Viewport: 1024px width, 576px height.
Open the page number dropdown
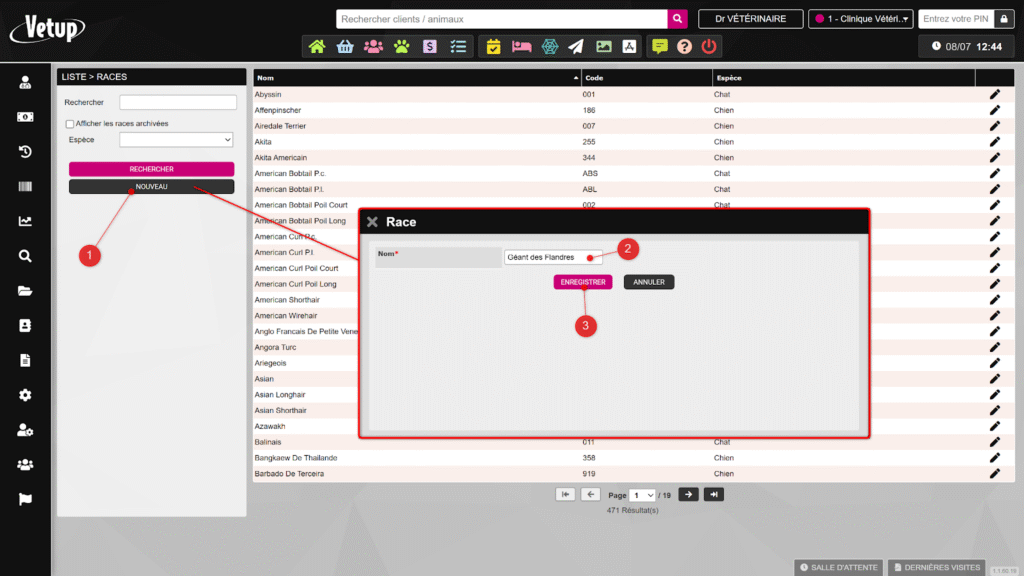642,495
